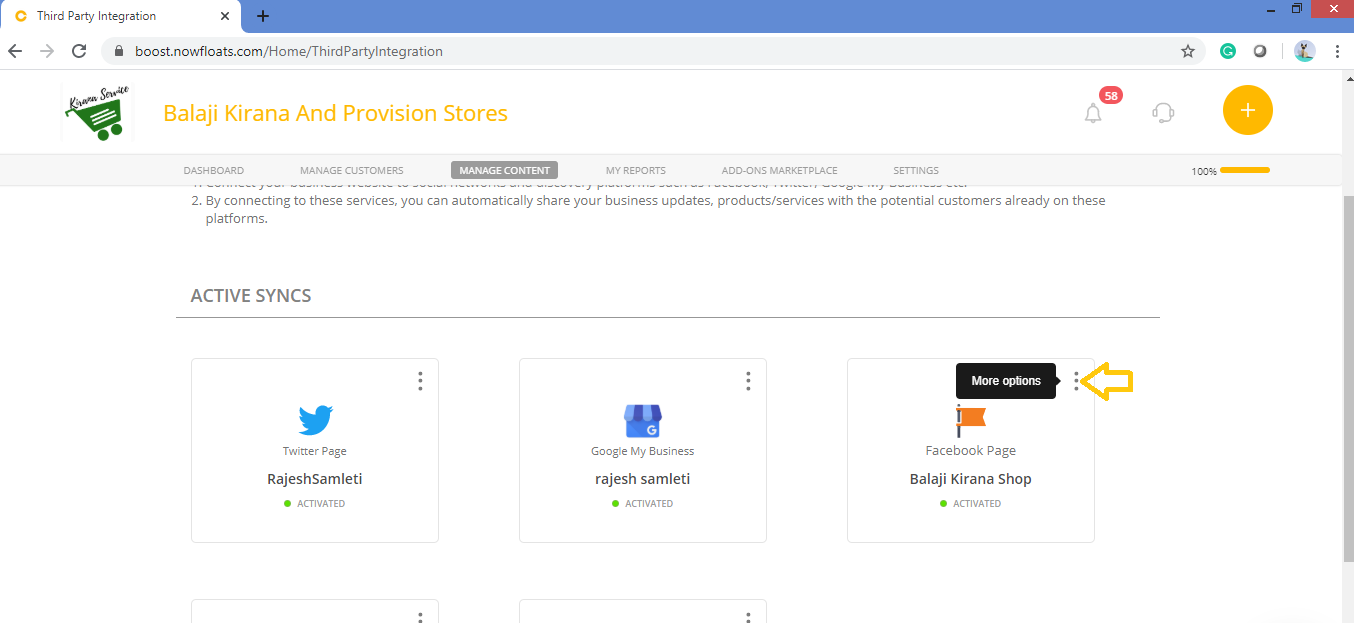This screenshot has height=623, width=1354.
Task: Click the Google My Business store icon
Action: (643, 421)
